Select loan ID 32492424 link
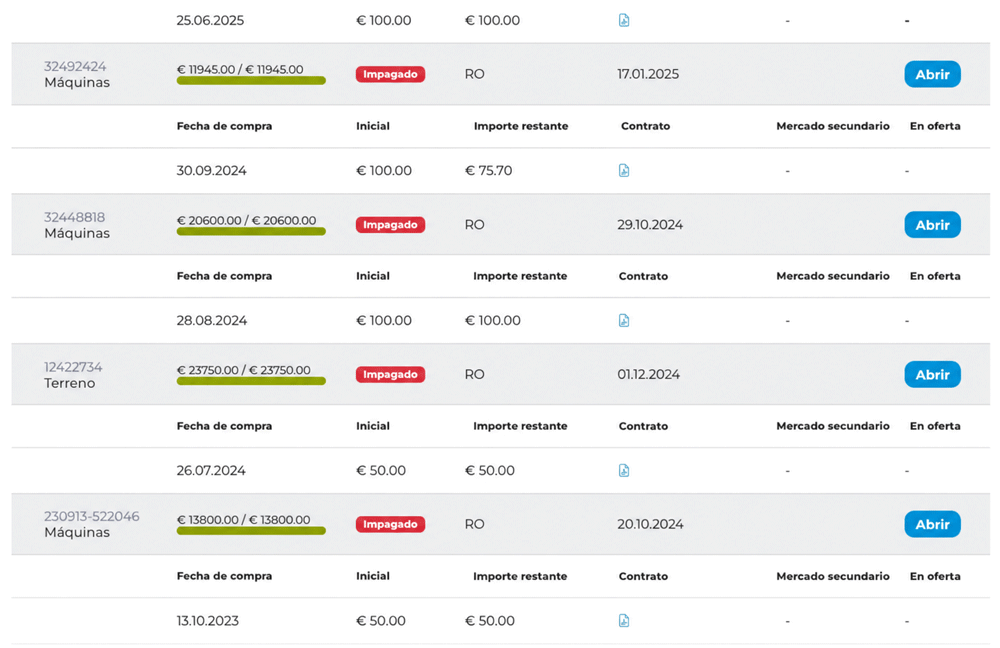The image size is (1000, 648). [x=75, y=66]
